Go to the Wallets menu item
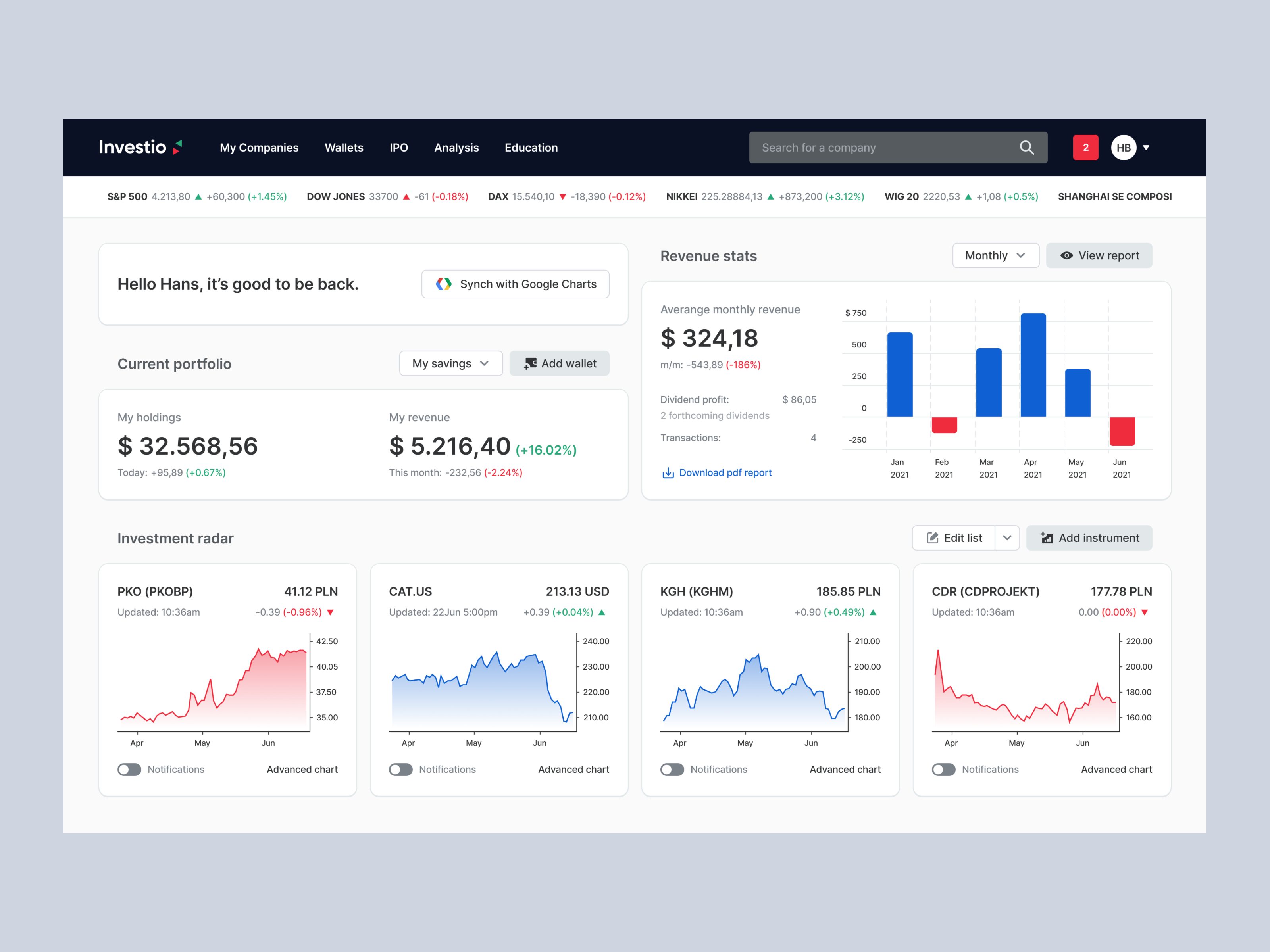This screenshot has width=1270, height=952. point(344,148)
